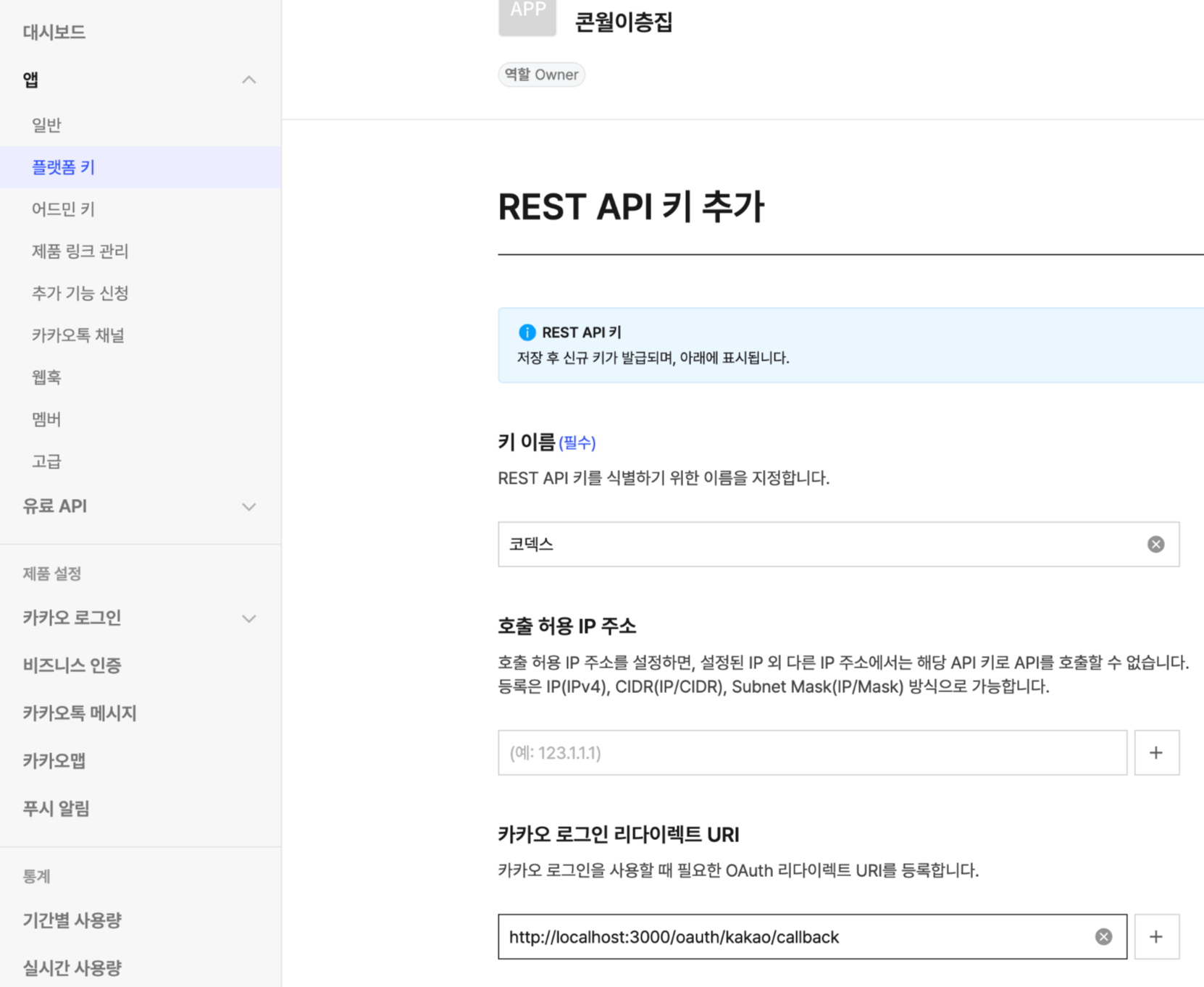1204x987 pixels.
Task: Open 제품 링크 관리 in sidebar
Action: click(x=80, y=251)
